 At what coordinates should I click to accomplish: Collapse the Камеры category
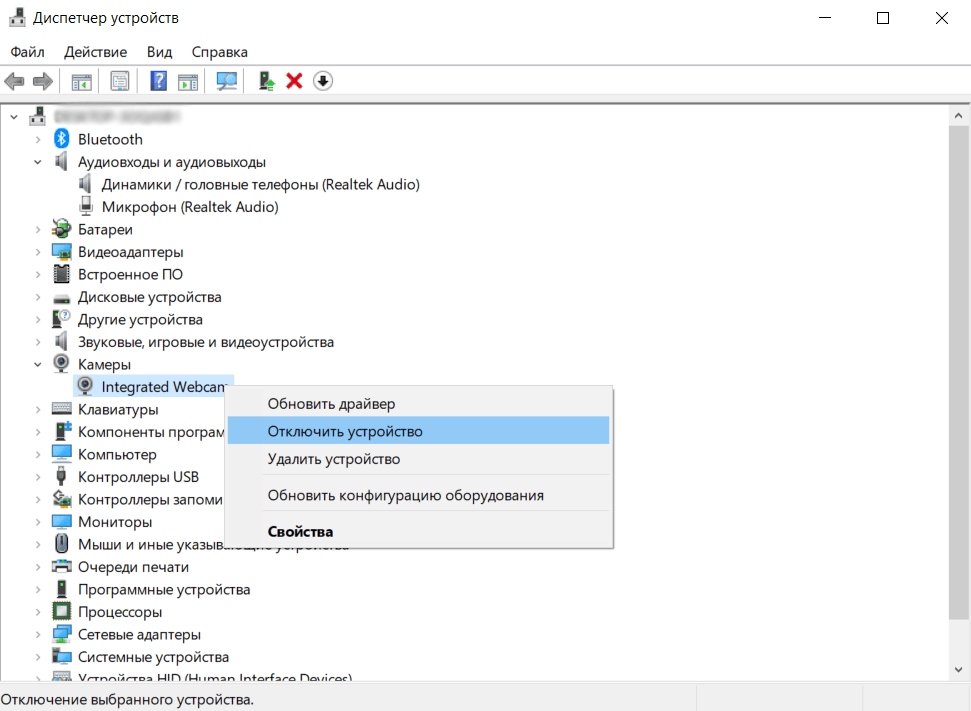click(x=39, y=364)
